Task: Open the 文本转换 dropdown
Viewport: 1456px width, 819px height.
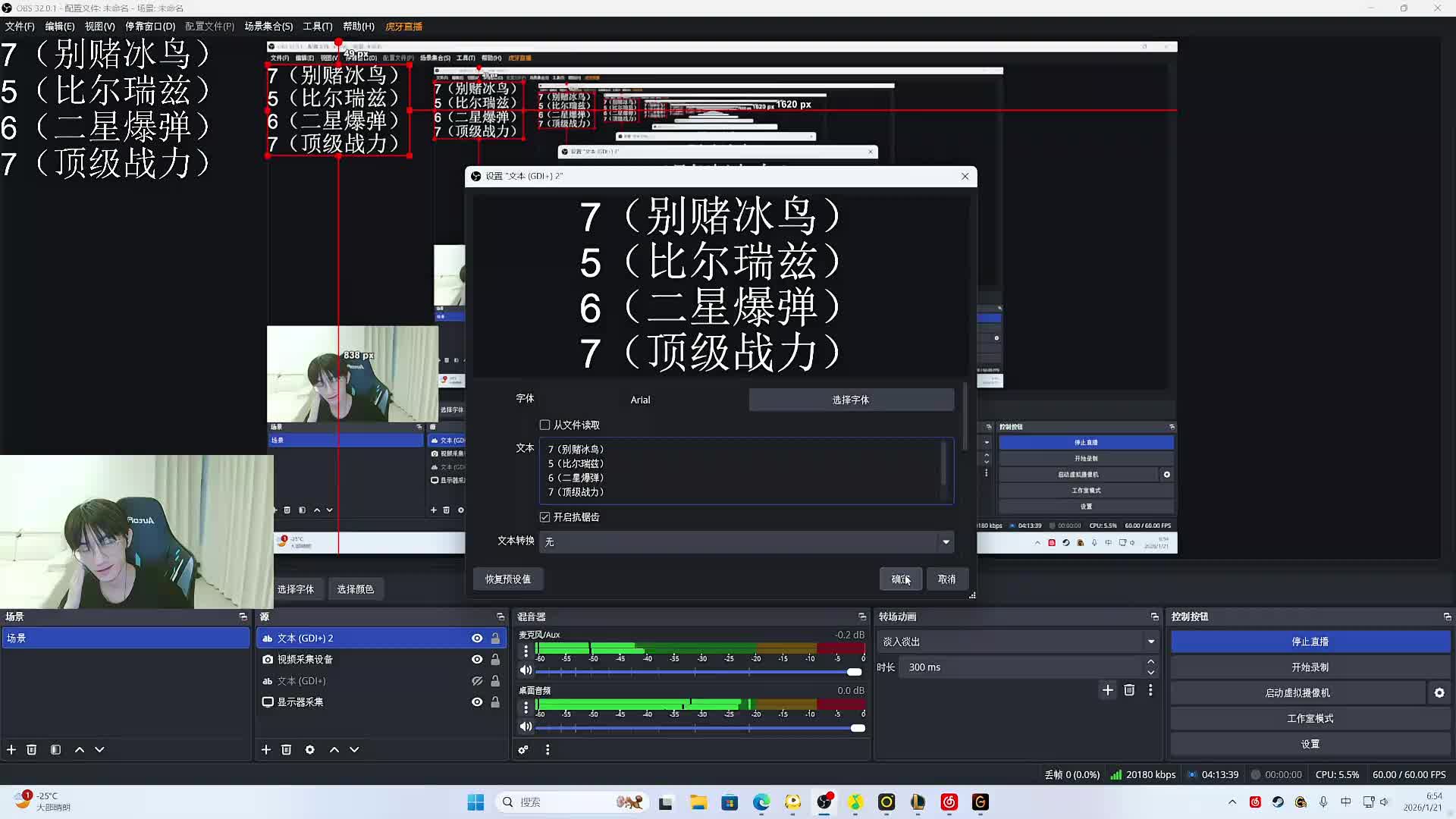Action: (946, 541)
